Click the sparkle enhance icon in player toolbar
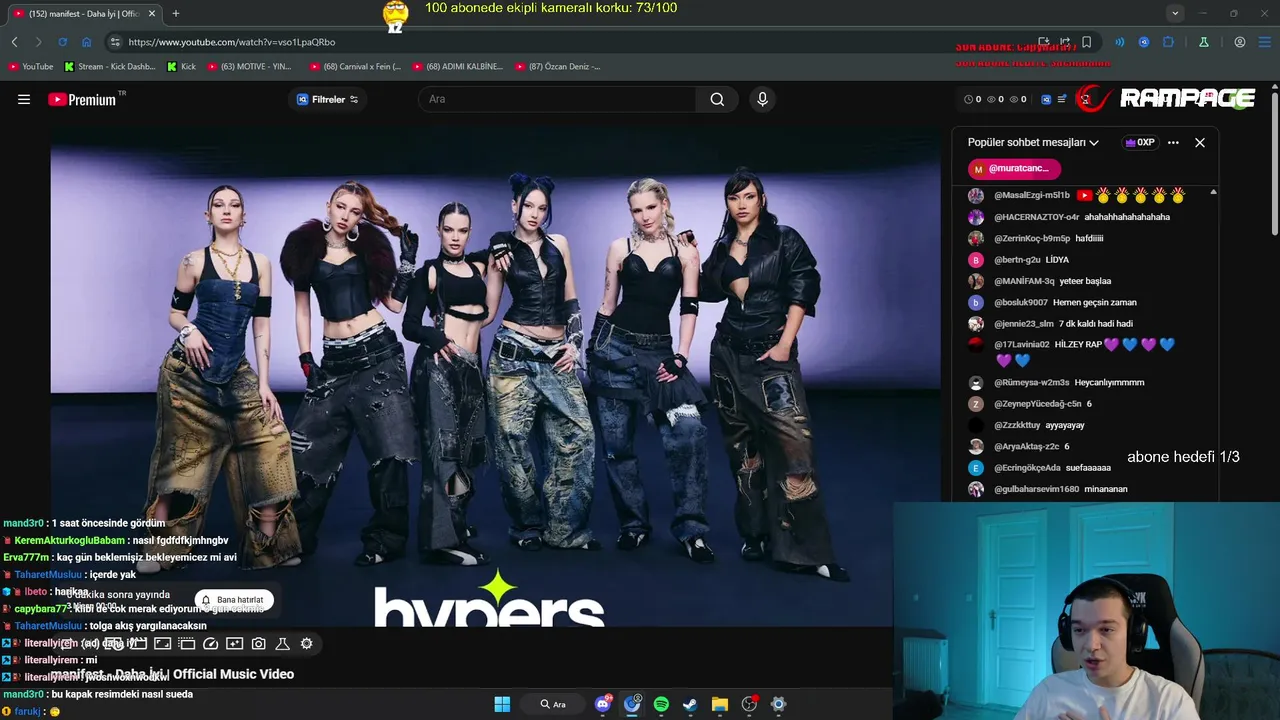The image size is (1280, 720). point(234,644)
